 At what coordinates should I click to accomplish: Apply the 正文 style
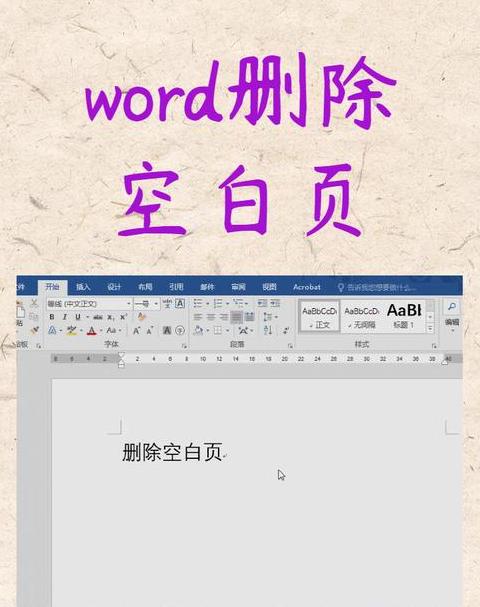coord(319,316)
